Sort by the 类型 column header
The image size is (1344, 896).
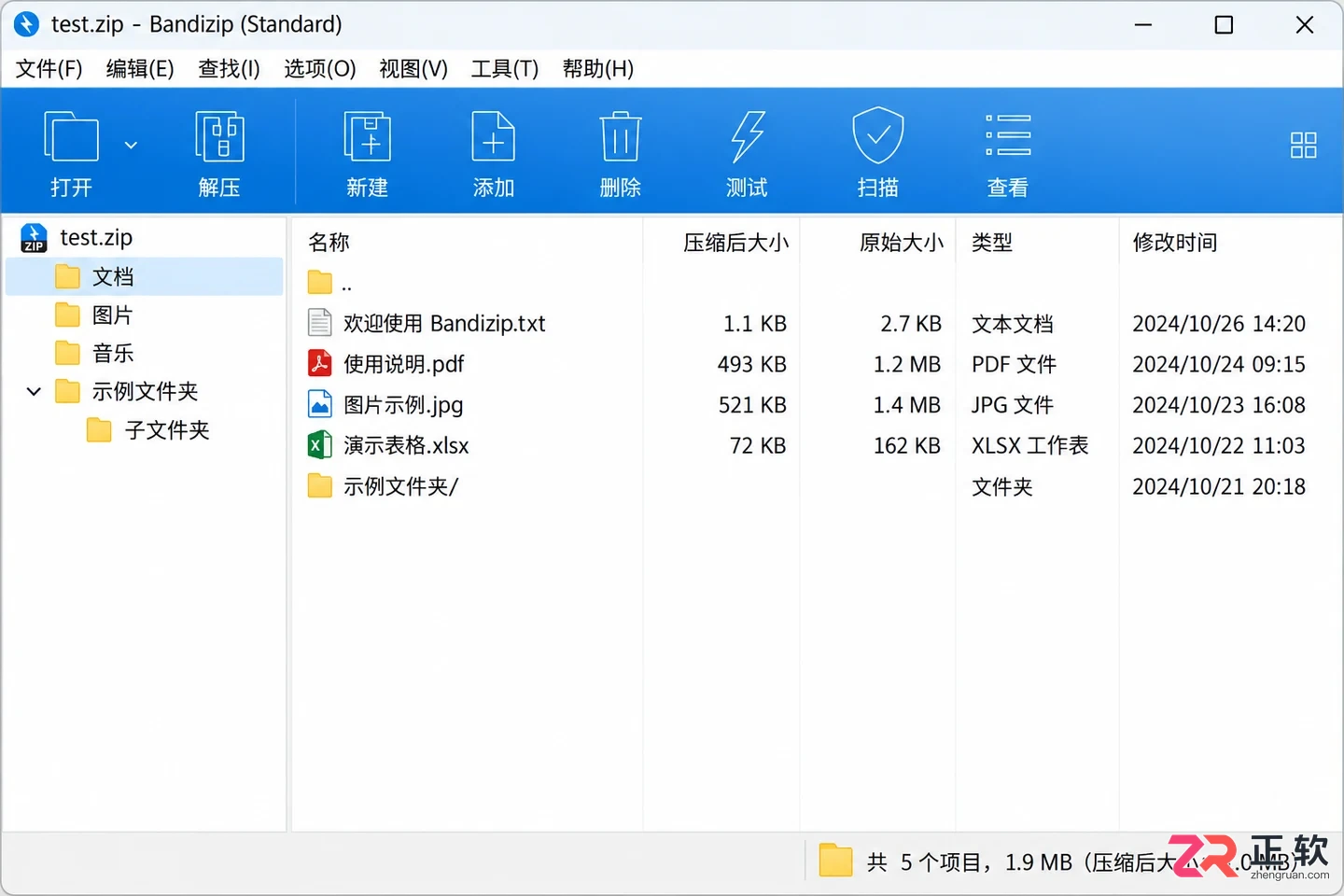(991, 243)
